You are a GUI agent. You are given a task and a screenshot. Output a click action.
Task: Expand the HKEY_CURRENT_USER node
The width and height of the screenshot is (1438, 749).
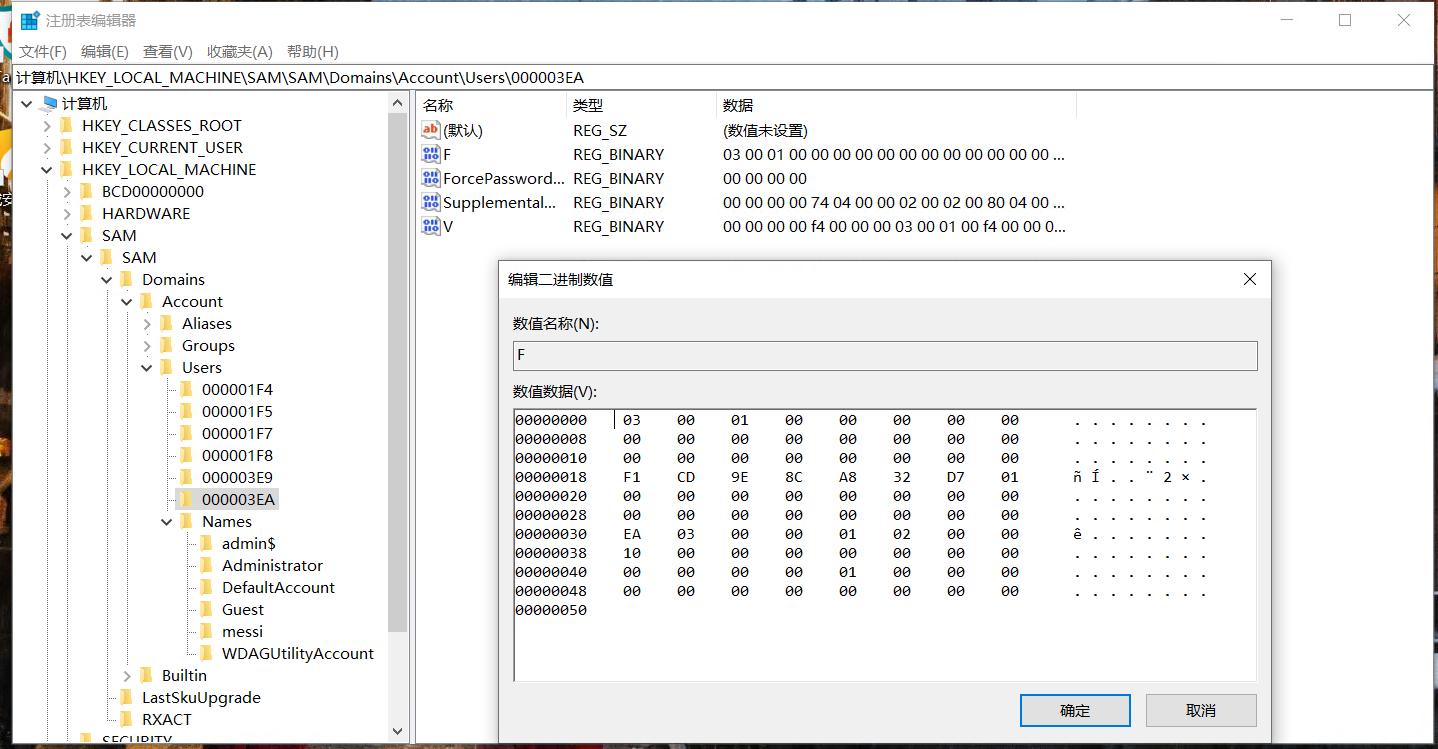(x=47, y=147)
